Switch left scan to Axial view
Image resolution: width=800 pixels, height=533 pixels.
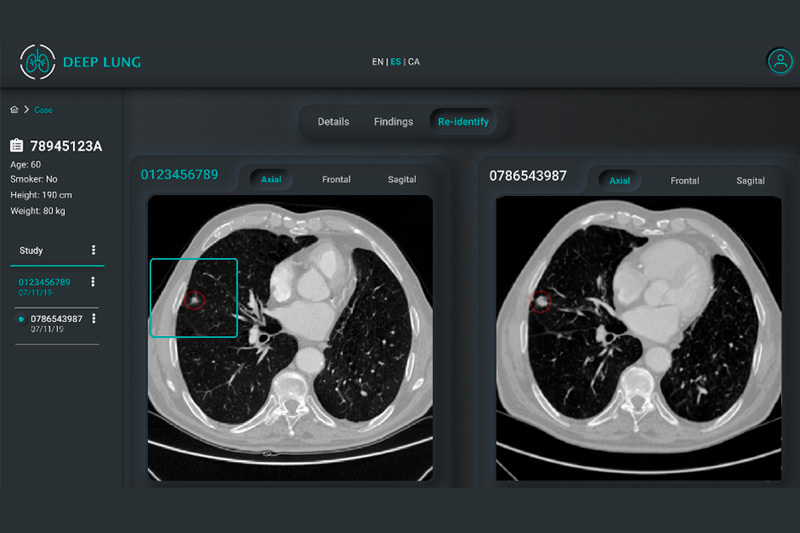[271, 180]
